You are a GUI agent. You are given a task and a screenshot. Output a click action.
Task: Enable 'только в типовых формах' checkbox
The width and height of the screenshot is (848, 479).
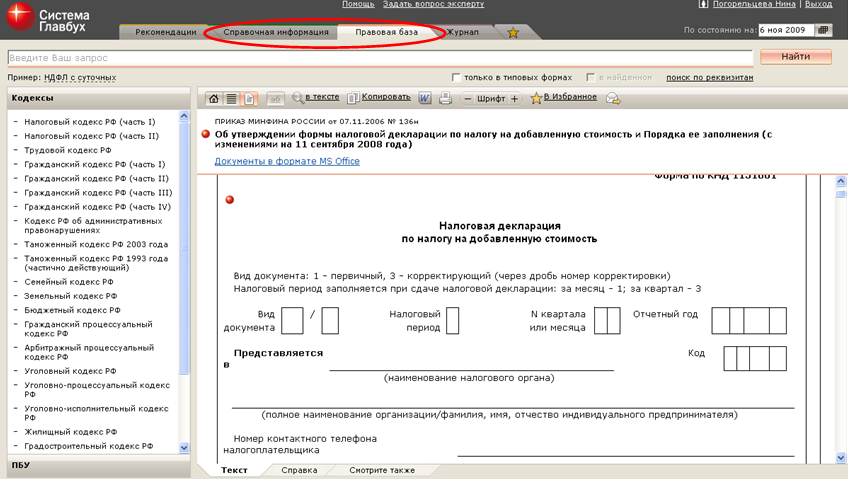point(456,77)
